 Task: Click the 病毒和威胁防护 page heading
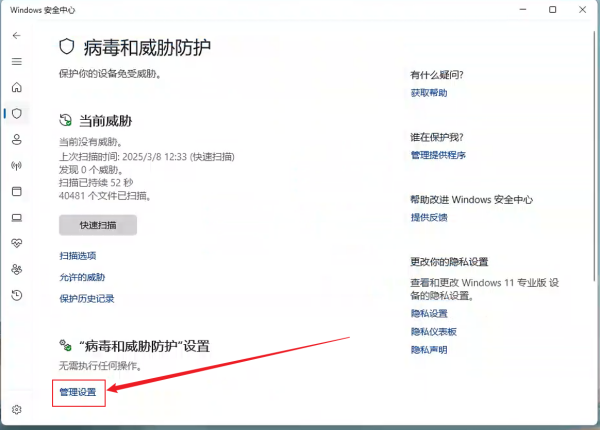147,47
